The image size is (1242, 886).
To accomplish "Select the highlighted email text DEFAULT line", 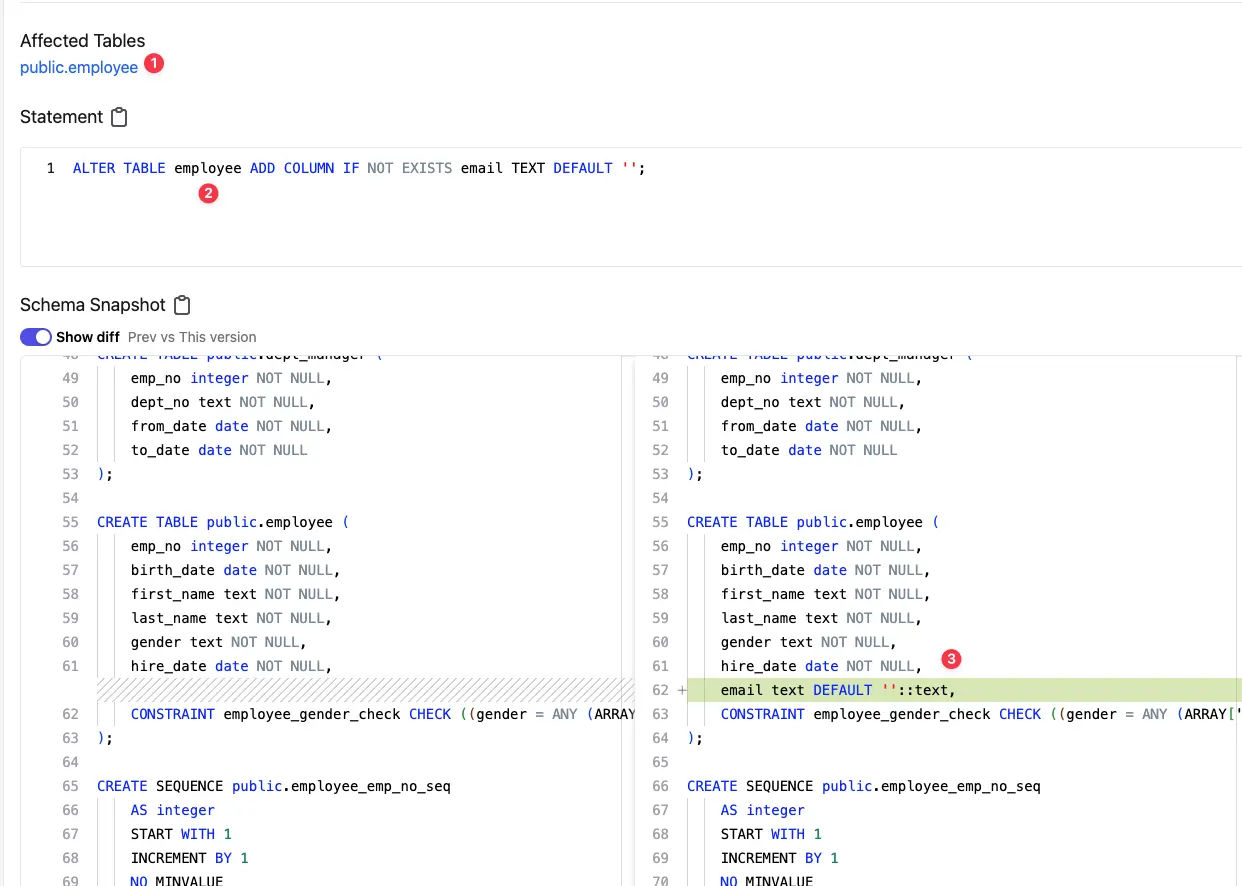I will tap(838, 690).
